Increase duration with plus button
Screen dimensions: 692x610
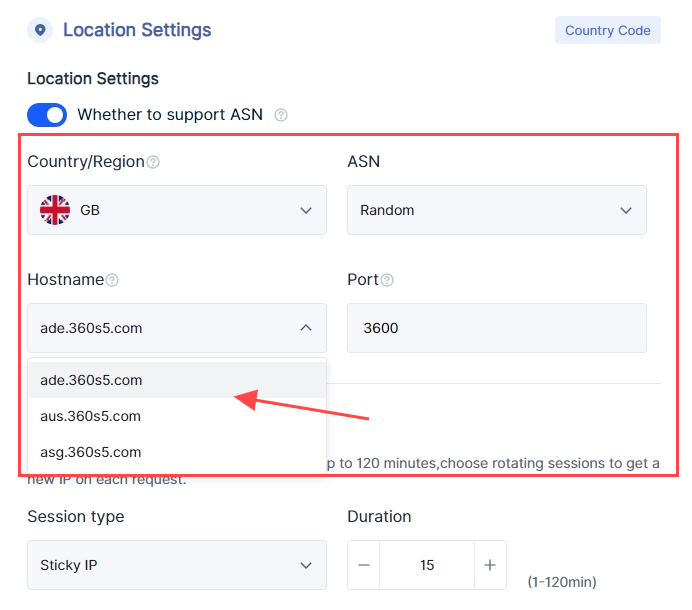[489, 565]
